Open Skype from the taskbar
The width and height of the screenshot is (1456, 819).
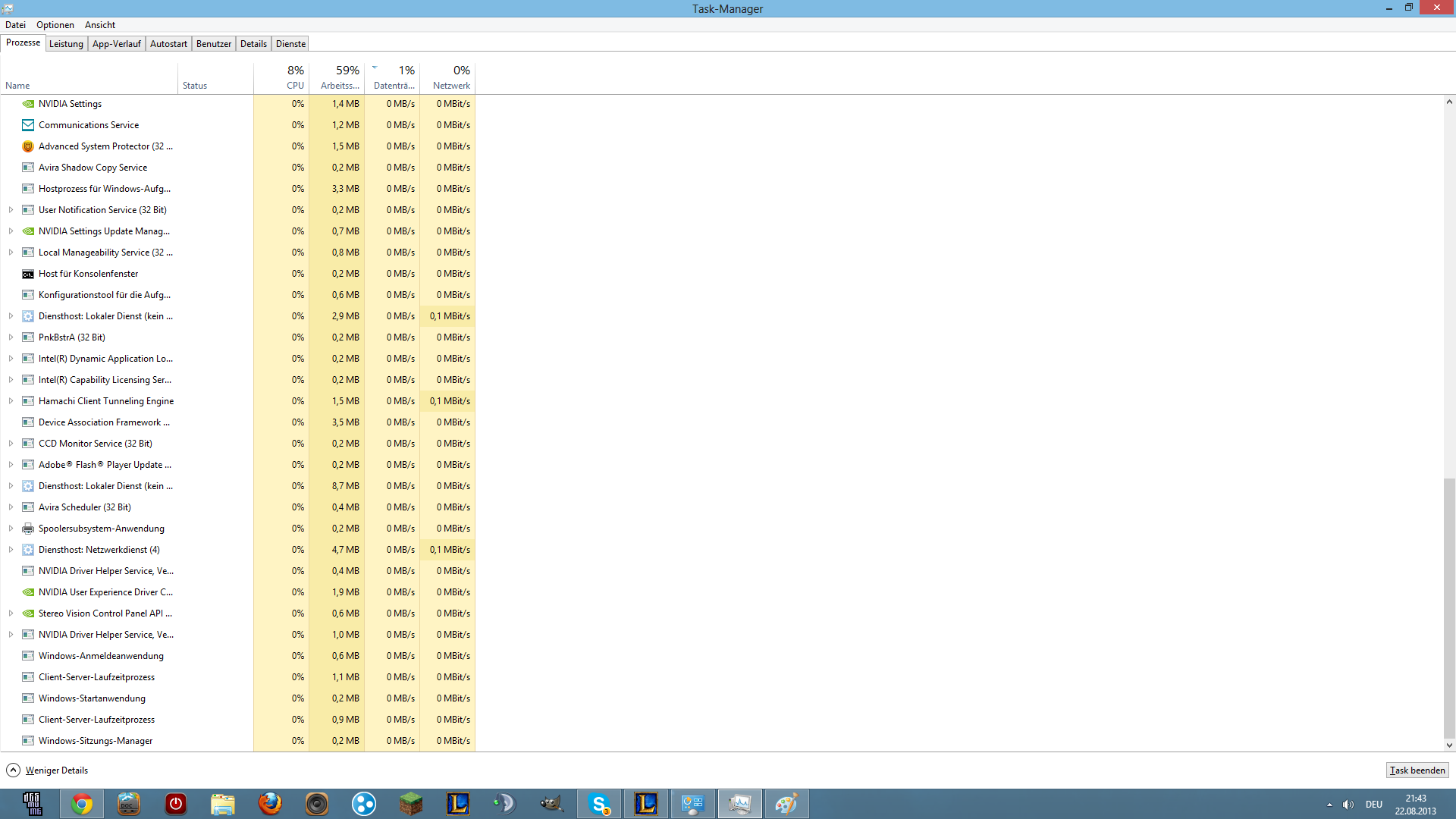pyautogui.click(x=599, y=804)
